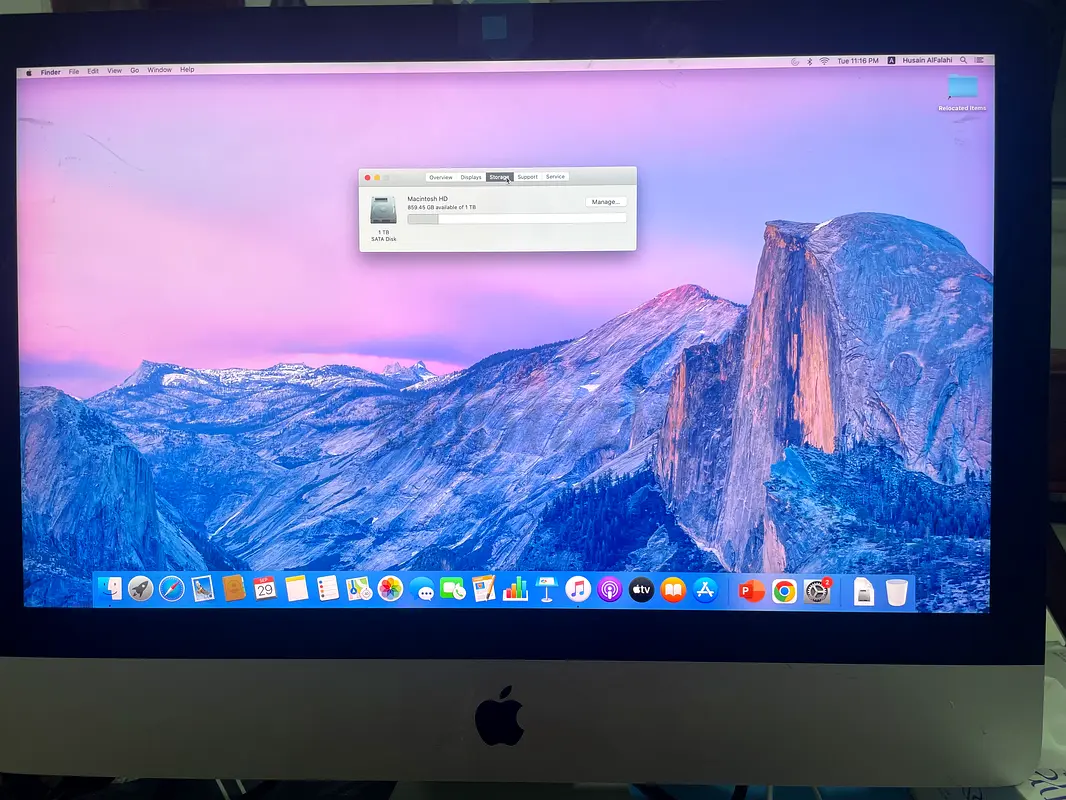Switch to the Service tab
Viewport: 1066px width, 800px height.
coord(555,177)
